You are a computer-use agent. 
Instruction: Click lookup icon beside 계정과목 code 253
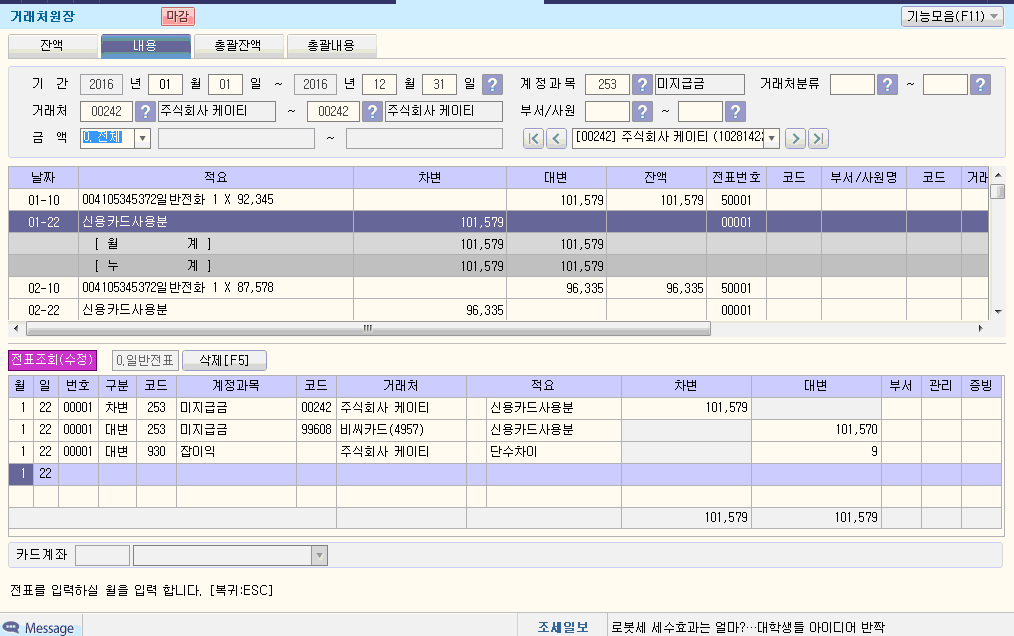[643, 85]
